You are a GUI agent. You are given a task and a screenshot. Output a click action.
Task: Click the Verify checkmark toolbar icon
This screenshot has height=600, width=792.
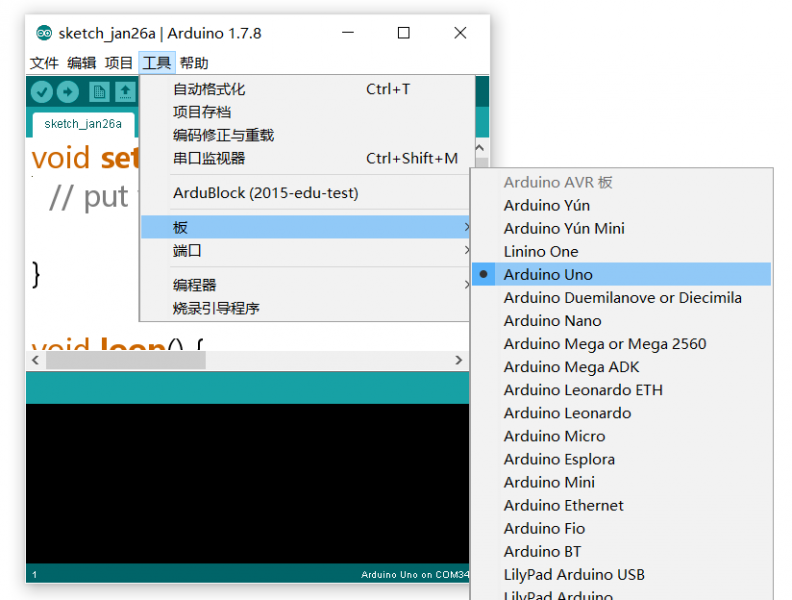pos(41,92)
